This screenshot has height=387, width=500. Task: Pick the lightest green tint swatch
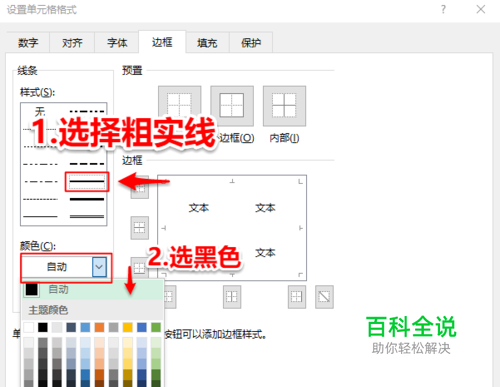point(156,342)
